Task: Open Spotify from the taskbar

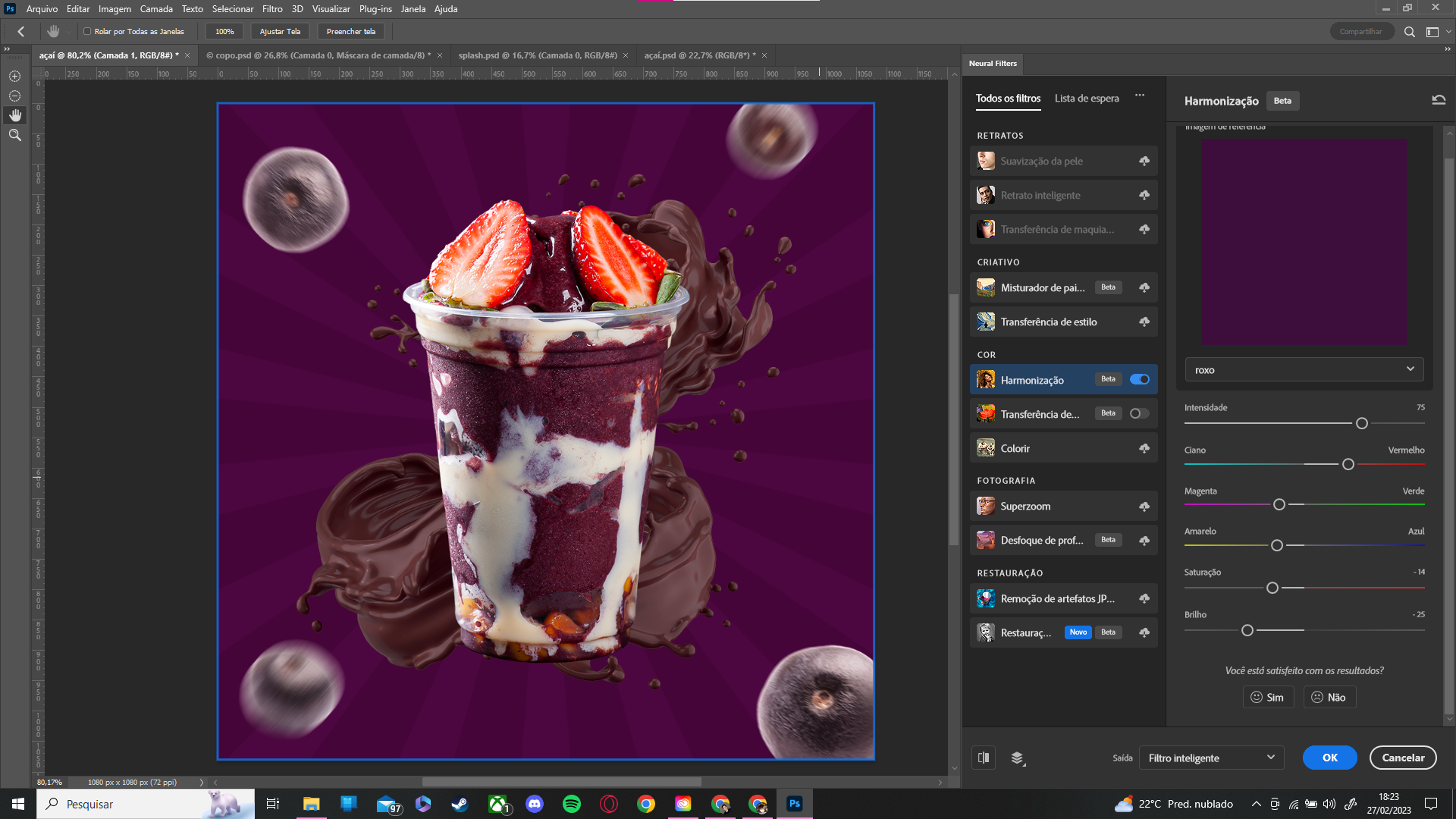Action: tap(572, 804)
